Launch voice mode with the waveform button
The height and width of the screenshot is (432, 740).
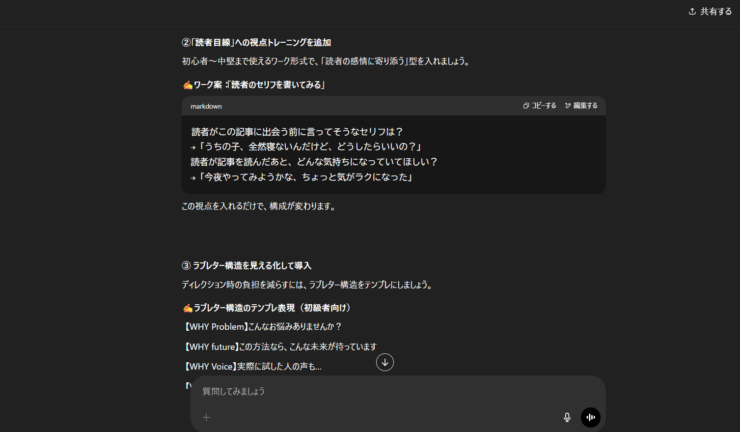(591, 417)
